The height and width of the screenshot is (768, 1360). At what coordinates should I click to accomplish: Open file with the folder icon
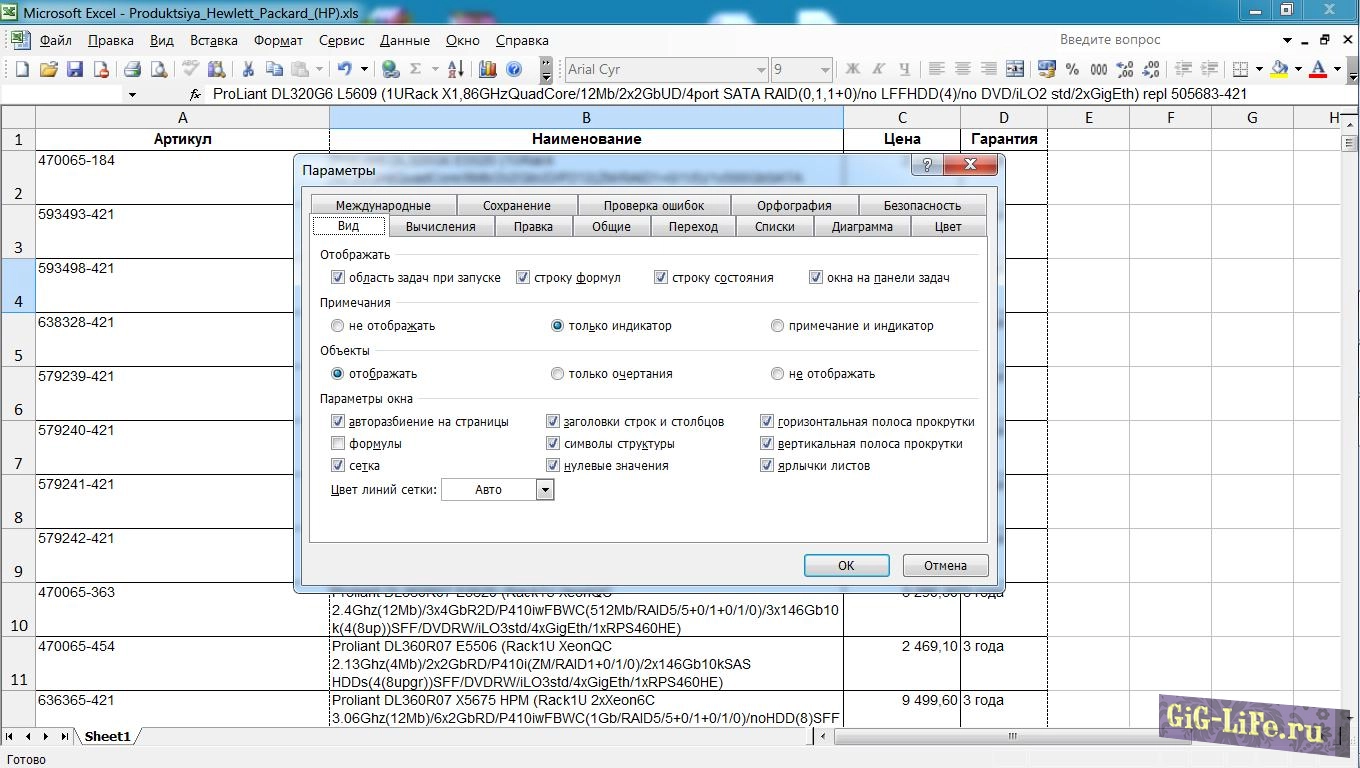[48, 69]
